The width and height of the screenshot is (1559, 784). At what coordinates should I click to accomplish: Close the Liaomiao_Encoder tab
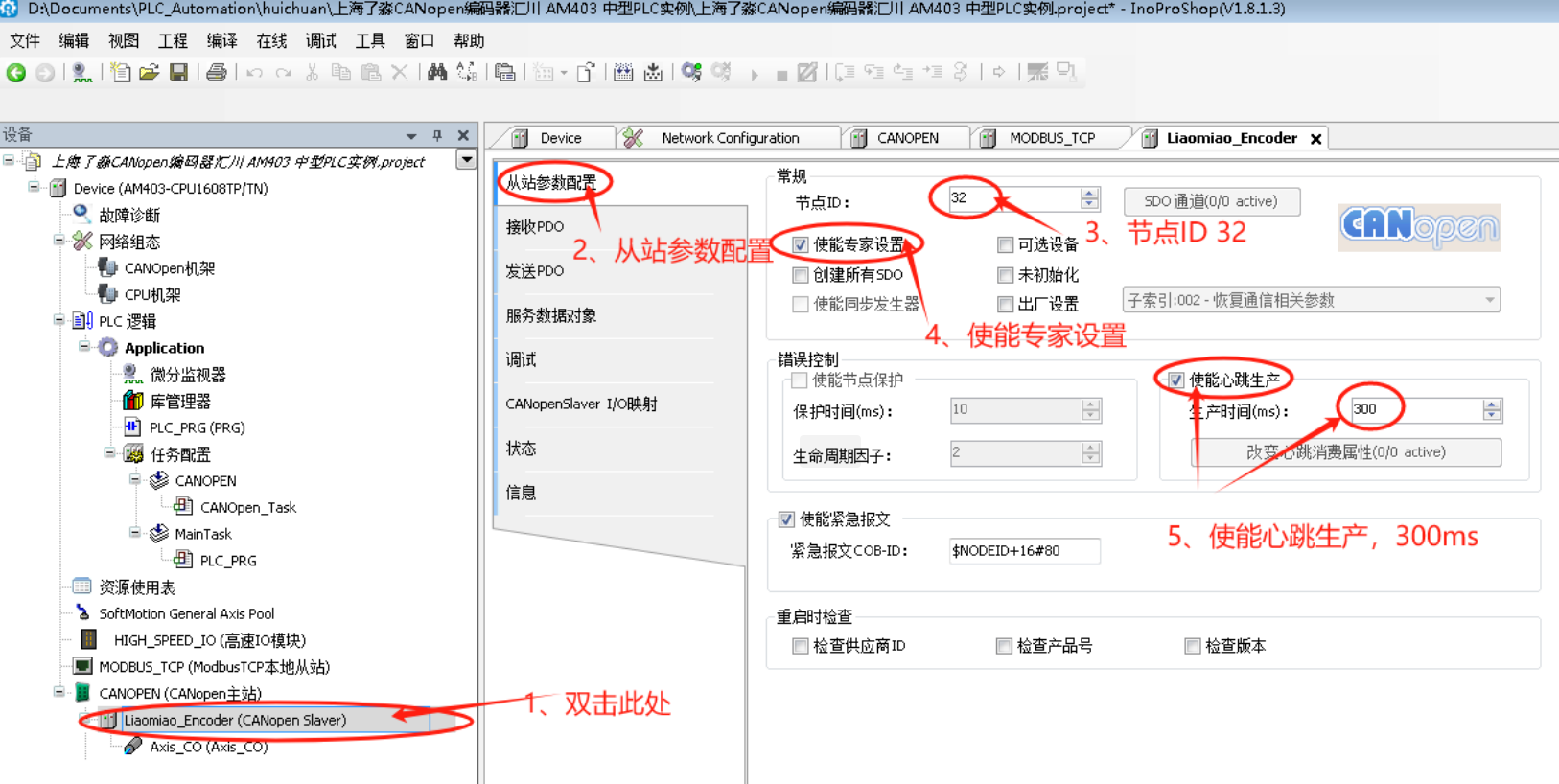(x=1316, y=139)
